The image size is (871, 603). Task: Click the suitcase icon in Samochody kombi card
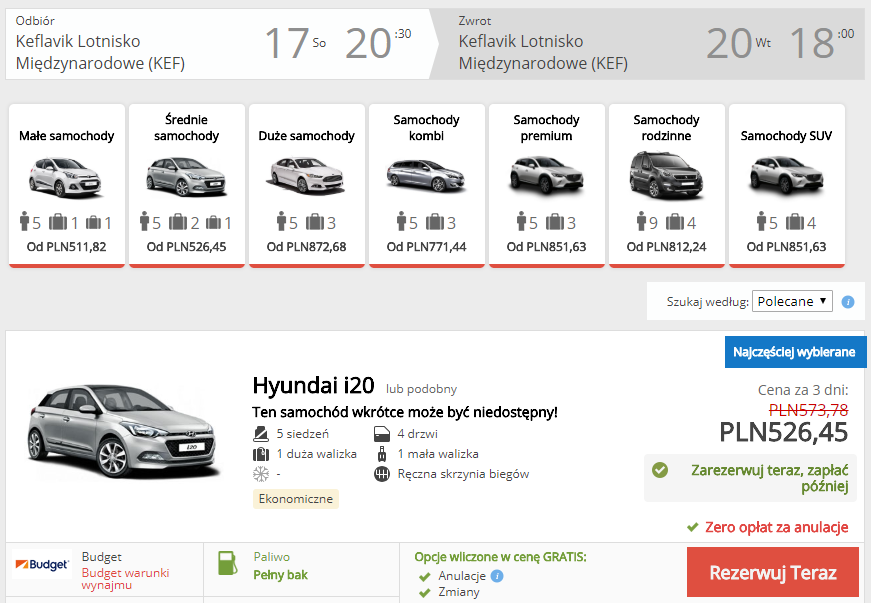click(x=435, y=222)
